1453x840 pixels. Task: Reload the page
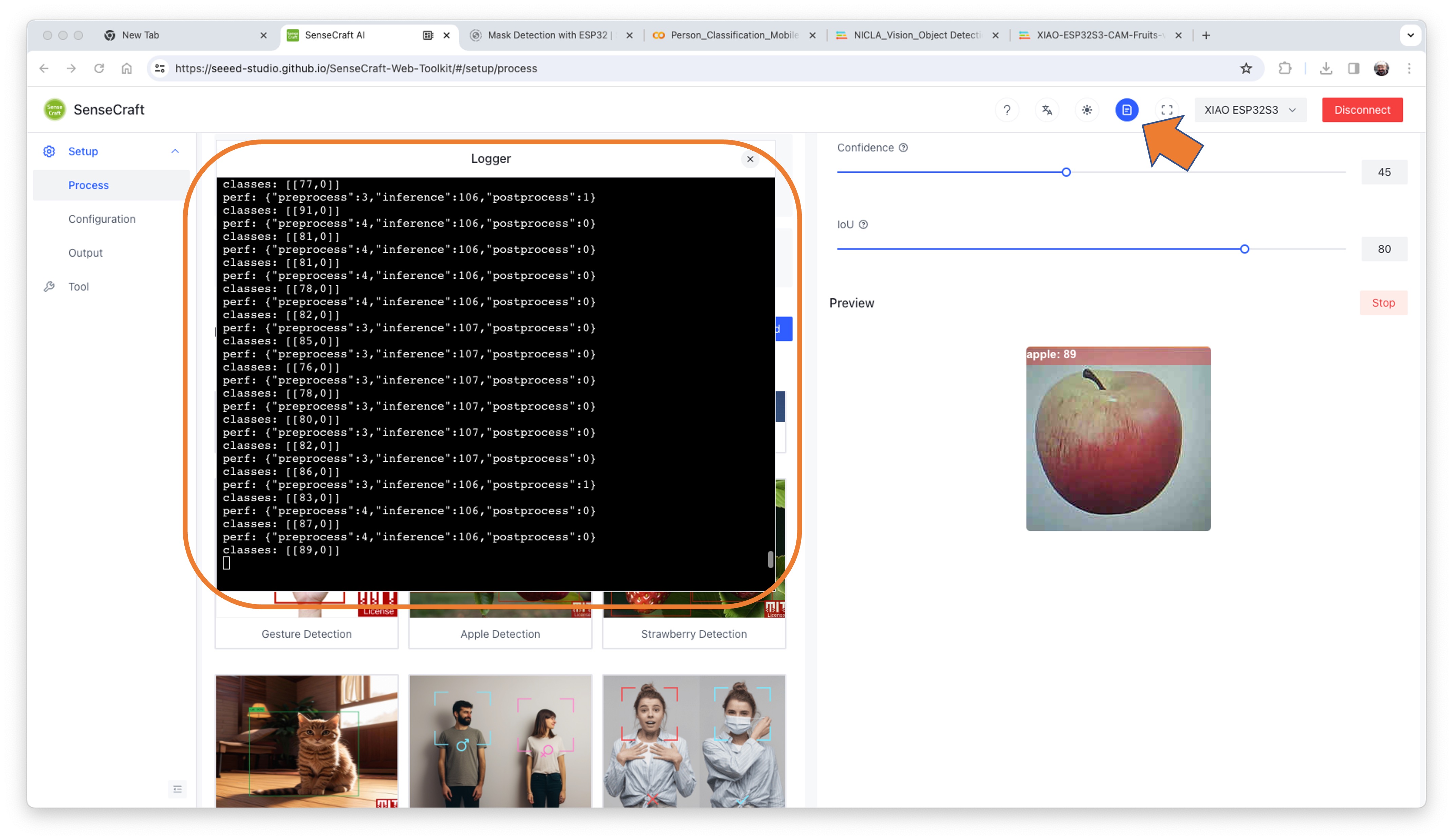tap(99, 69)
